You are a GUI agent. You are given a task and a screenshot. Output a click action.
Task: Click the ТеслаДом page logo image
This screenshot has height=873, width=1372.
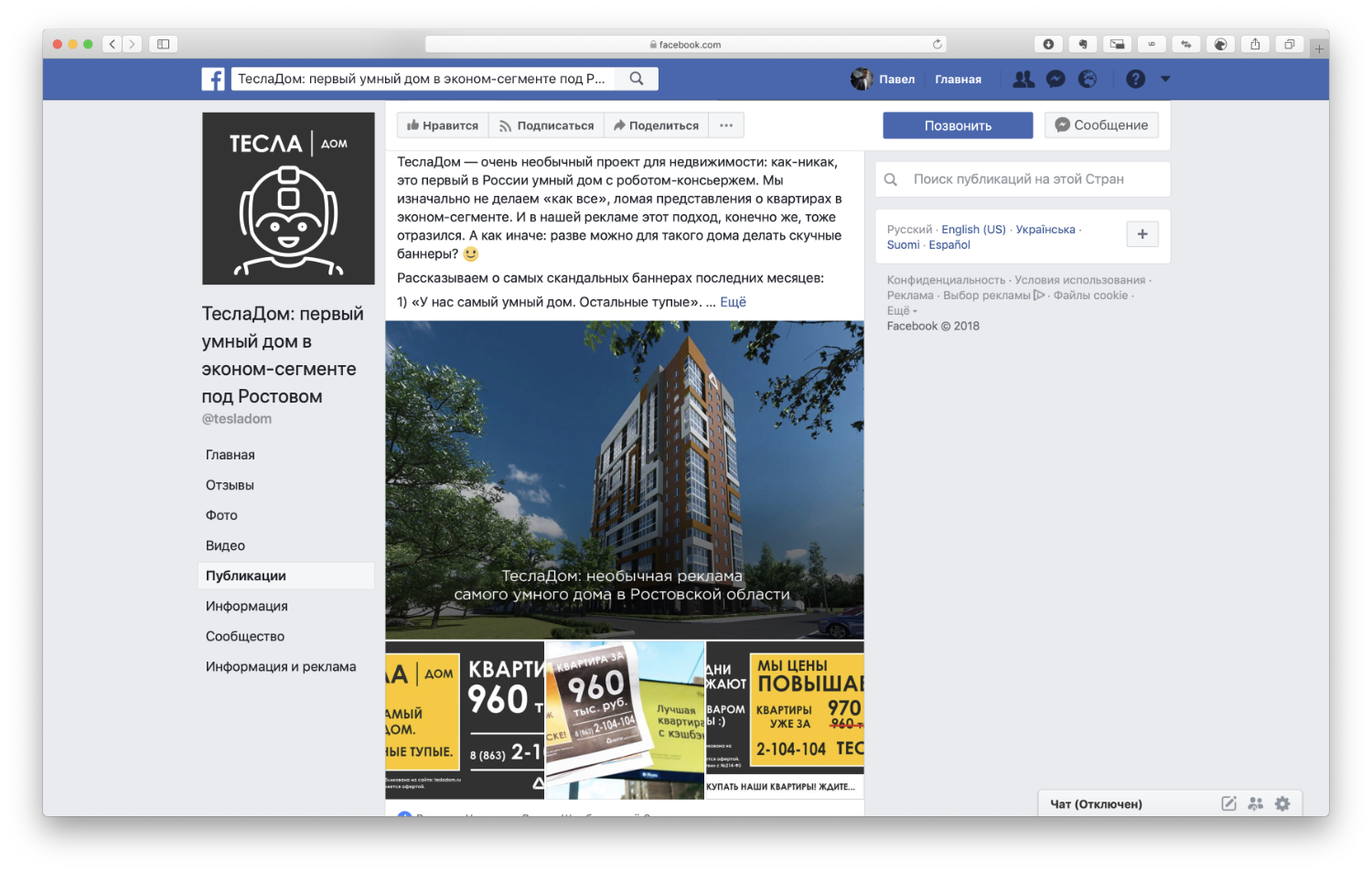[288, 199]
